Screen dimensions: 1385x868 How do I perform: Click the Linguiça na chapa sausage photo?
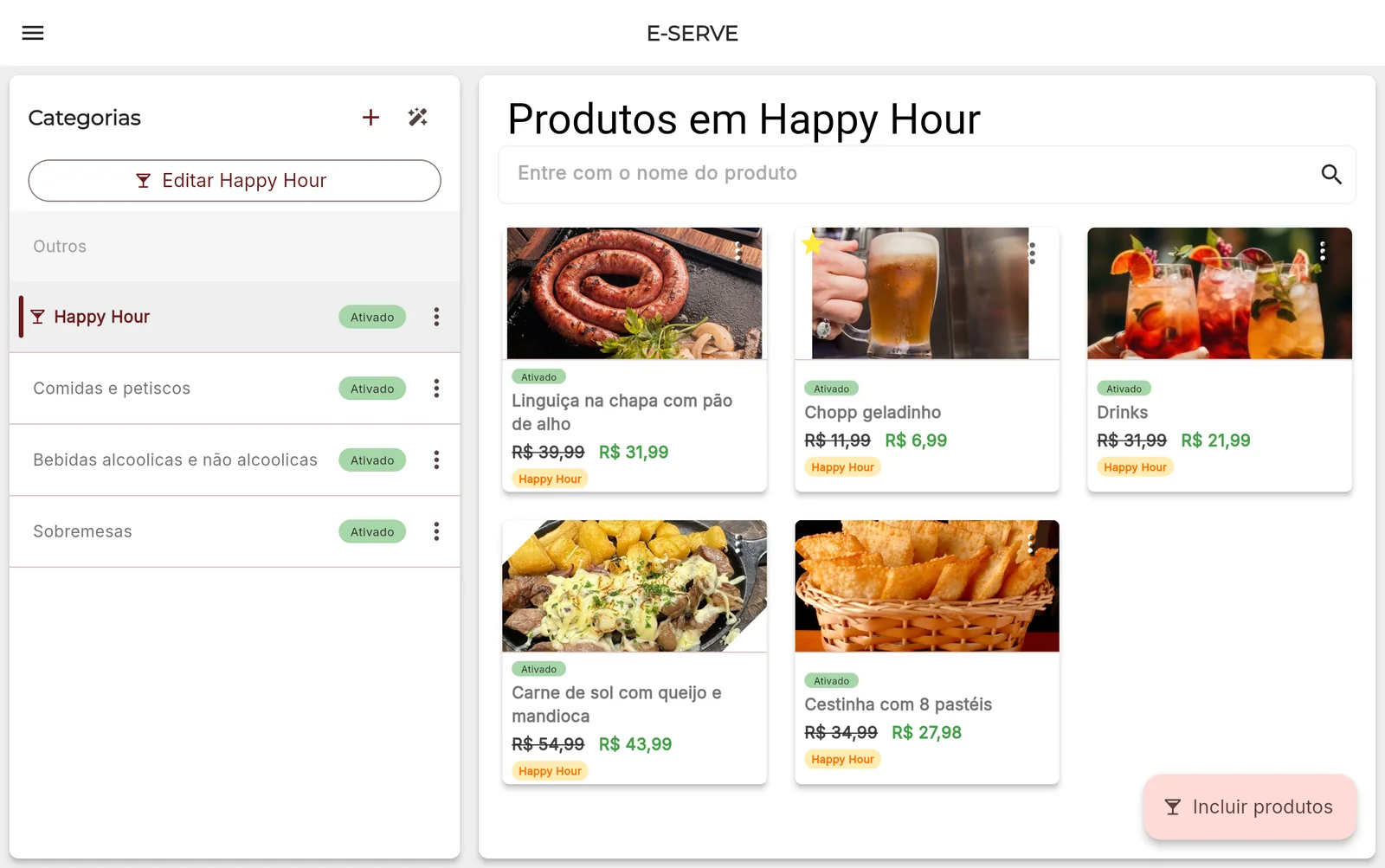(x=635, y=293)
